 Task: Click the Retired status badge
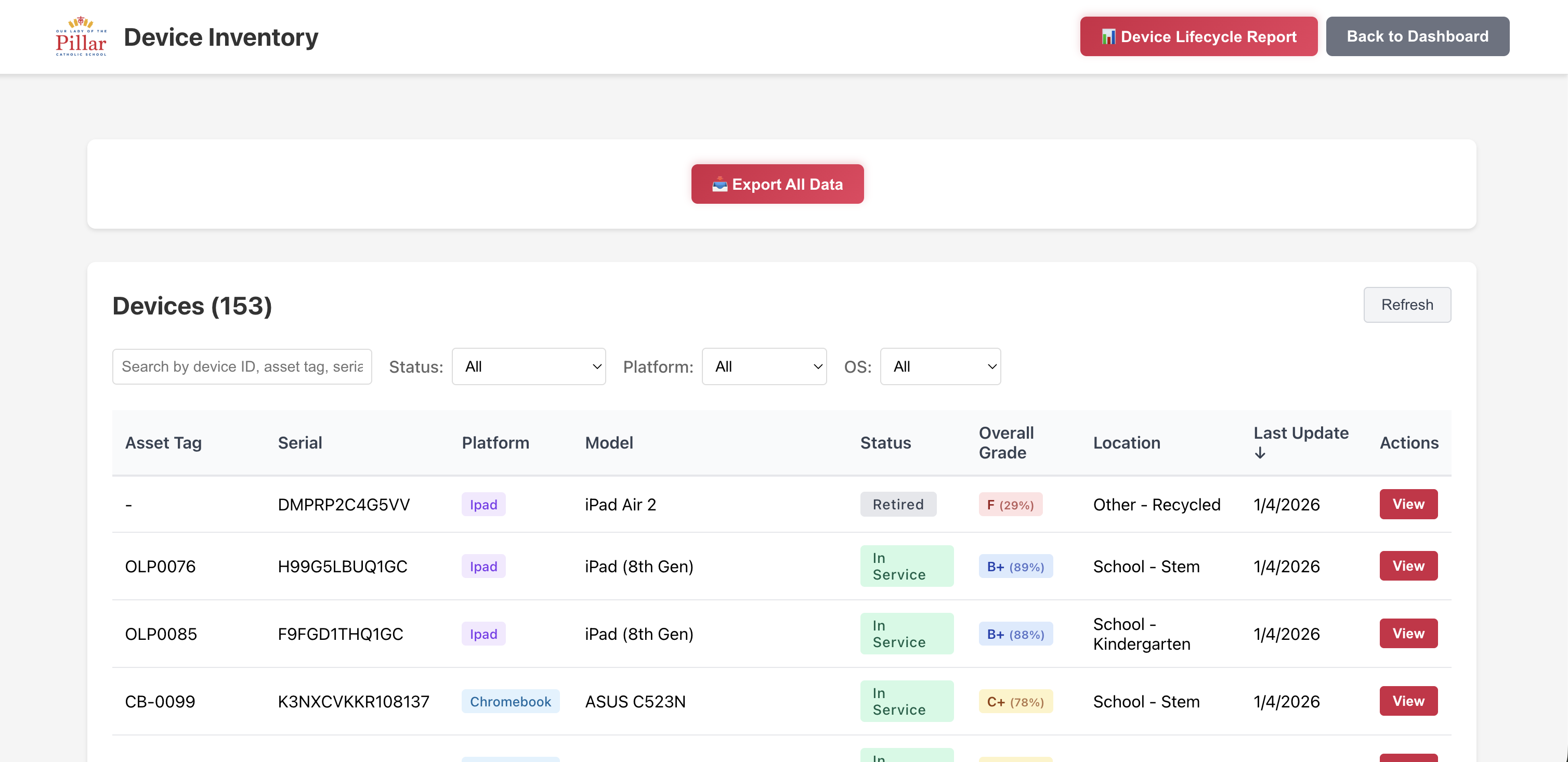(x=898, y=504)
